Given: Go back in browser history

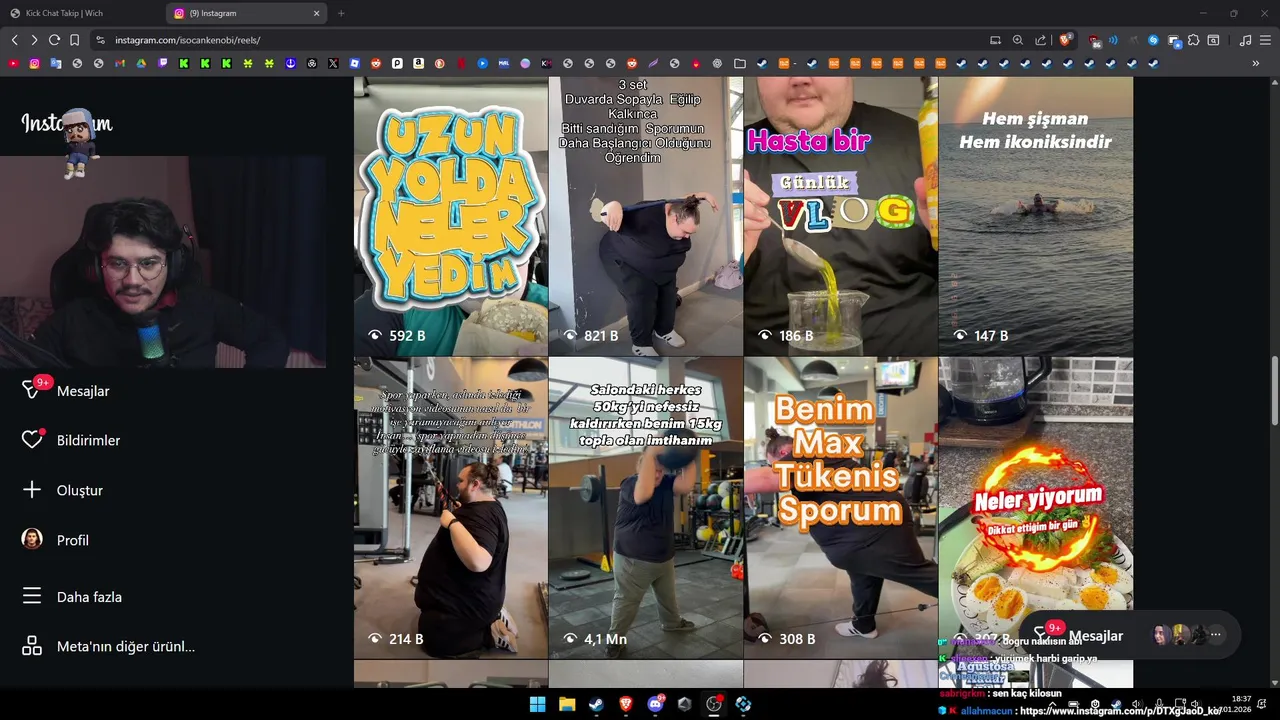Looking at the screenshot, I should (x=14, y=40).
